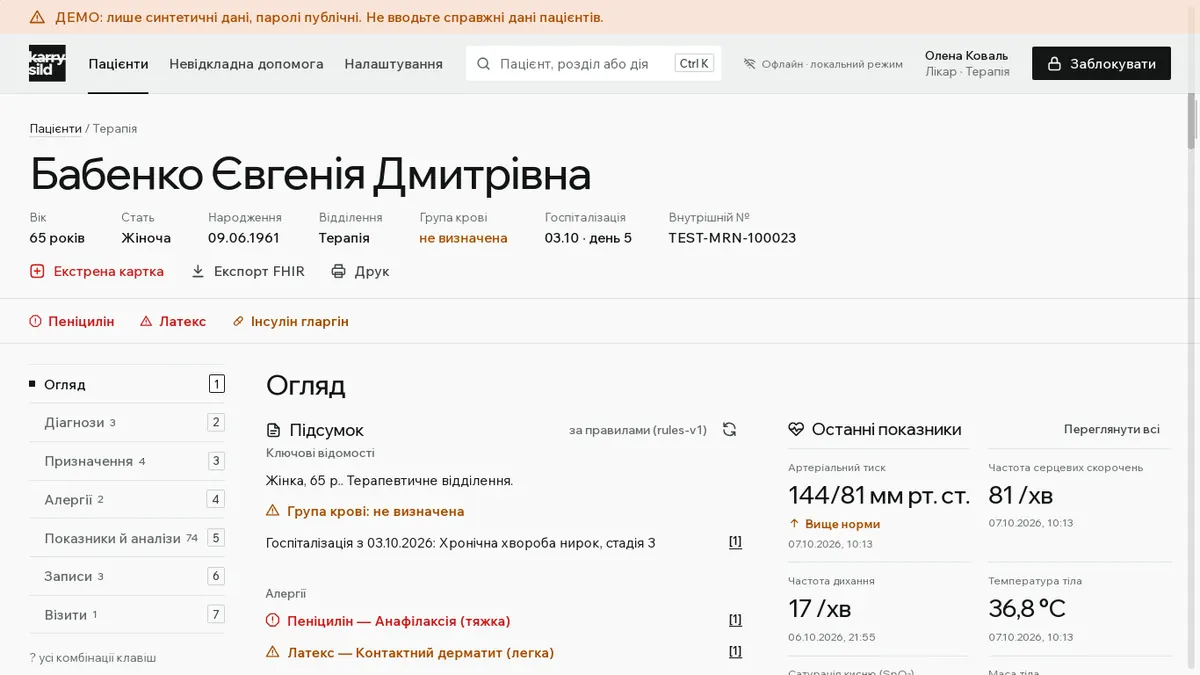
Task: Click the warning icon next to Латекс — Контактний дерматит
Action: click(273, 652)
